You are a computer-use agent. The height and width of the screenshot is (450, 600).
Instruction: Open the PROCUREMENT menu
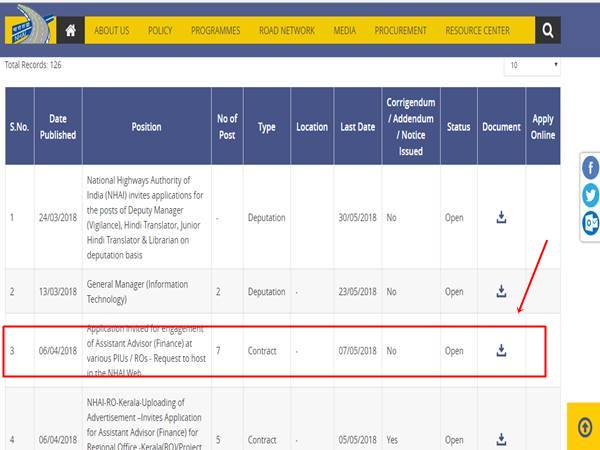pos(400,31)
